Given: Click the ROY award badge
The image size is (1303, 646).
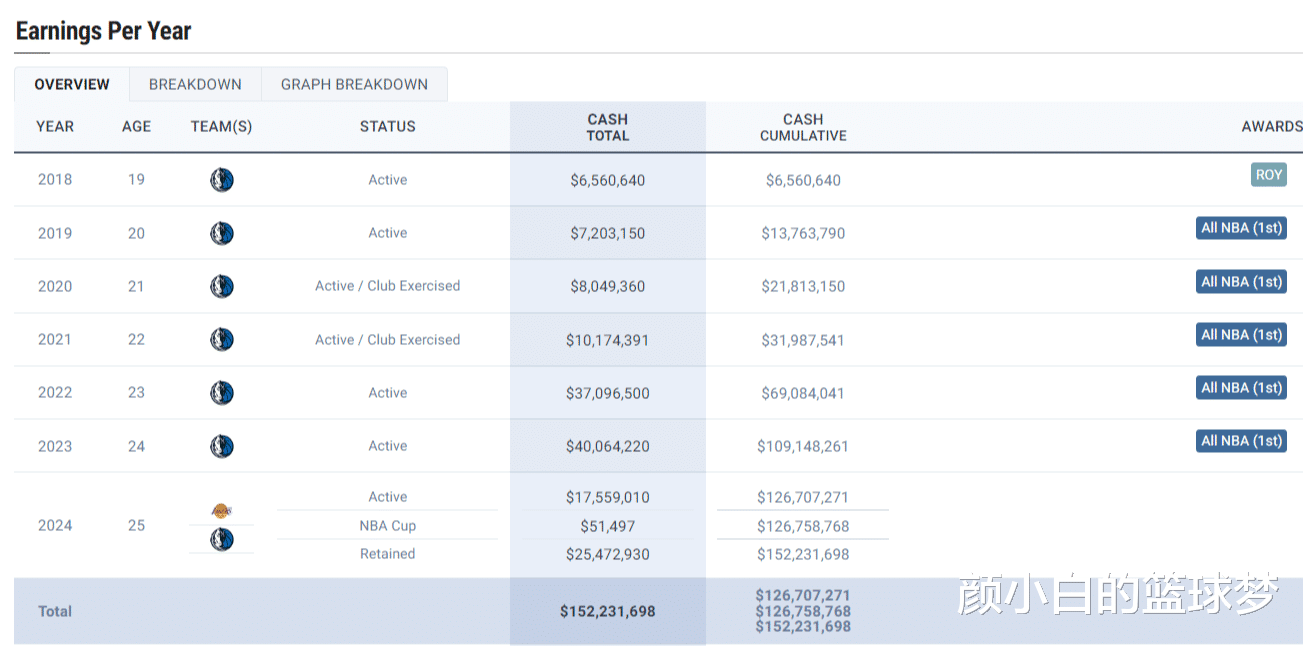Looking at the screenshot, I should [x=1268, y=175].
